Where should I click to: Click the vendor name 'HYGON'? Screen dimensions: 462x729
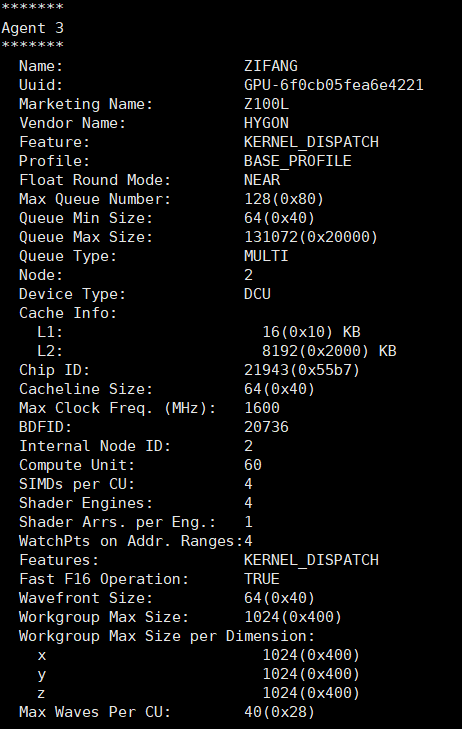click(x=266, y=123)
